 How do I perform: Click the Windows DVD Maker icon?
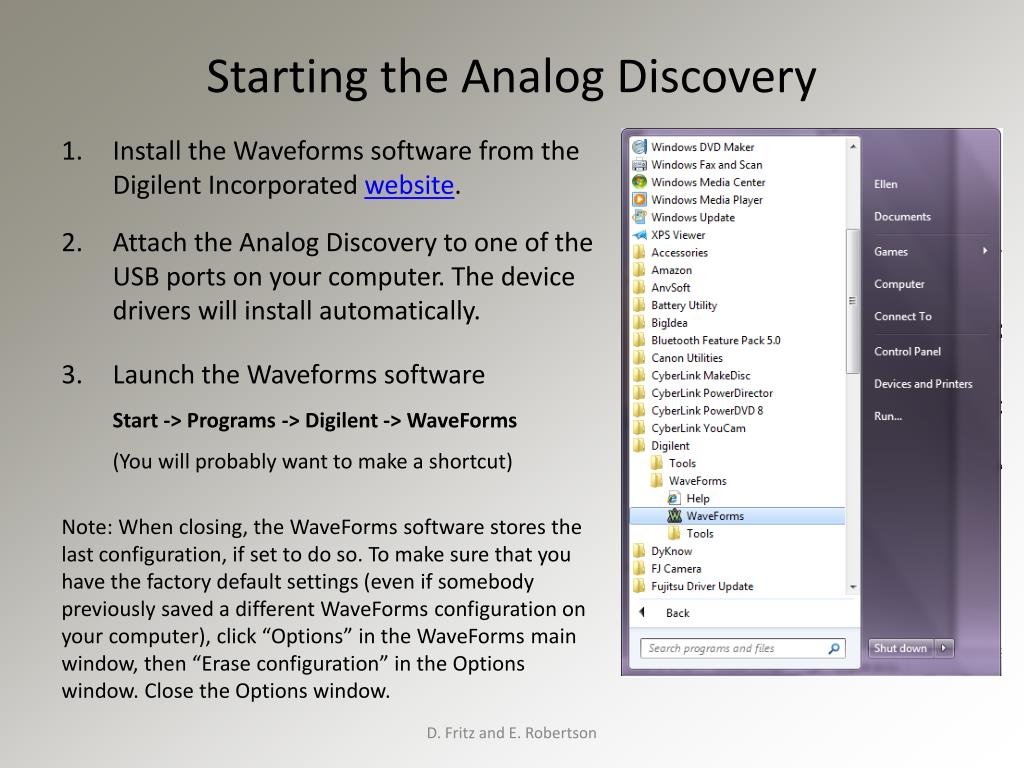pos(639,147)
